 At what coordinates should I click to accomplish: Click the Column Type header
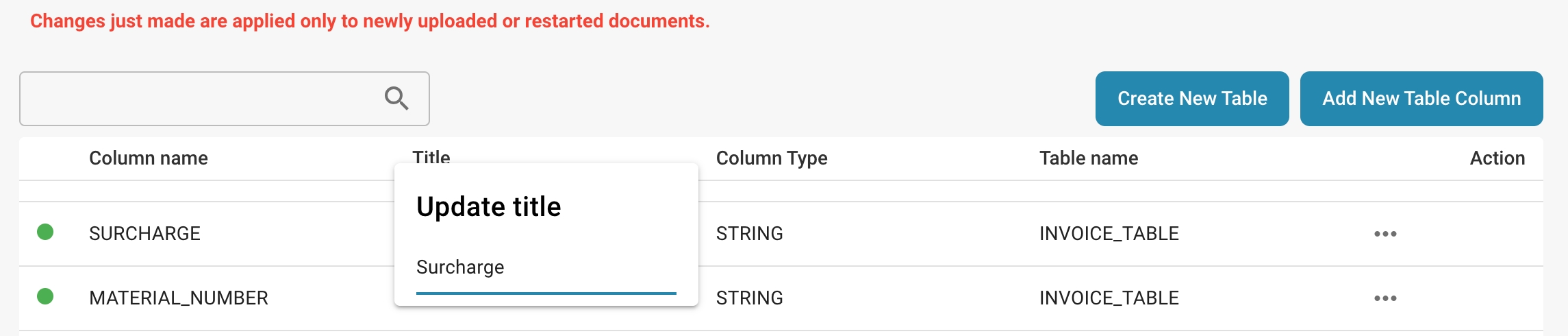coord(772,158)
